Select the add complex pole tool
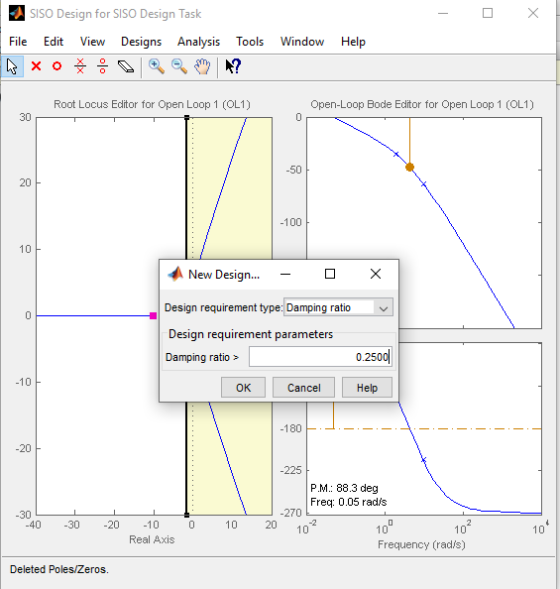Screen dimensions: 560x589 (x=80, y=66)
